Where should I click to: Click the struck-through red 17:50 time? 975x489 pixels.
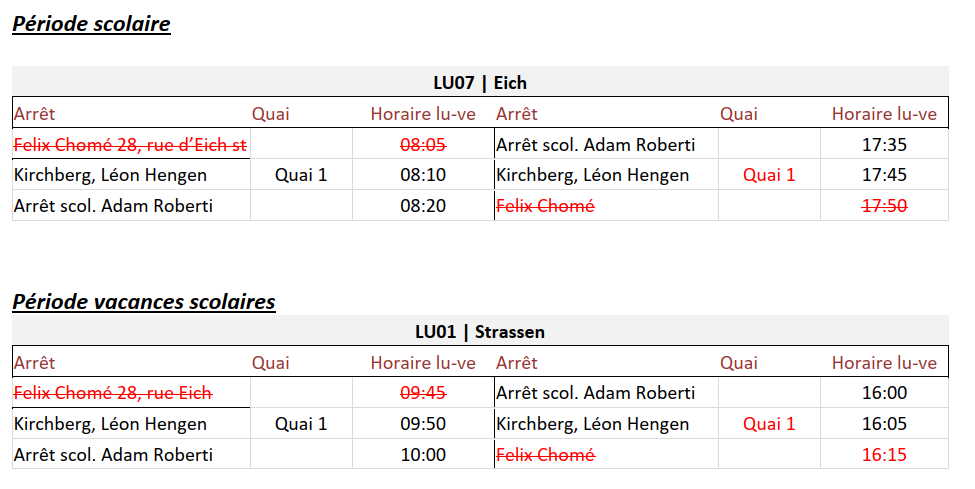click(x=884, y=206)
